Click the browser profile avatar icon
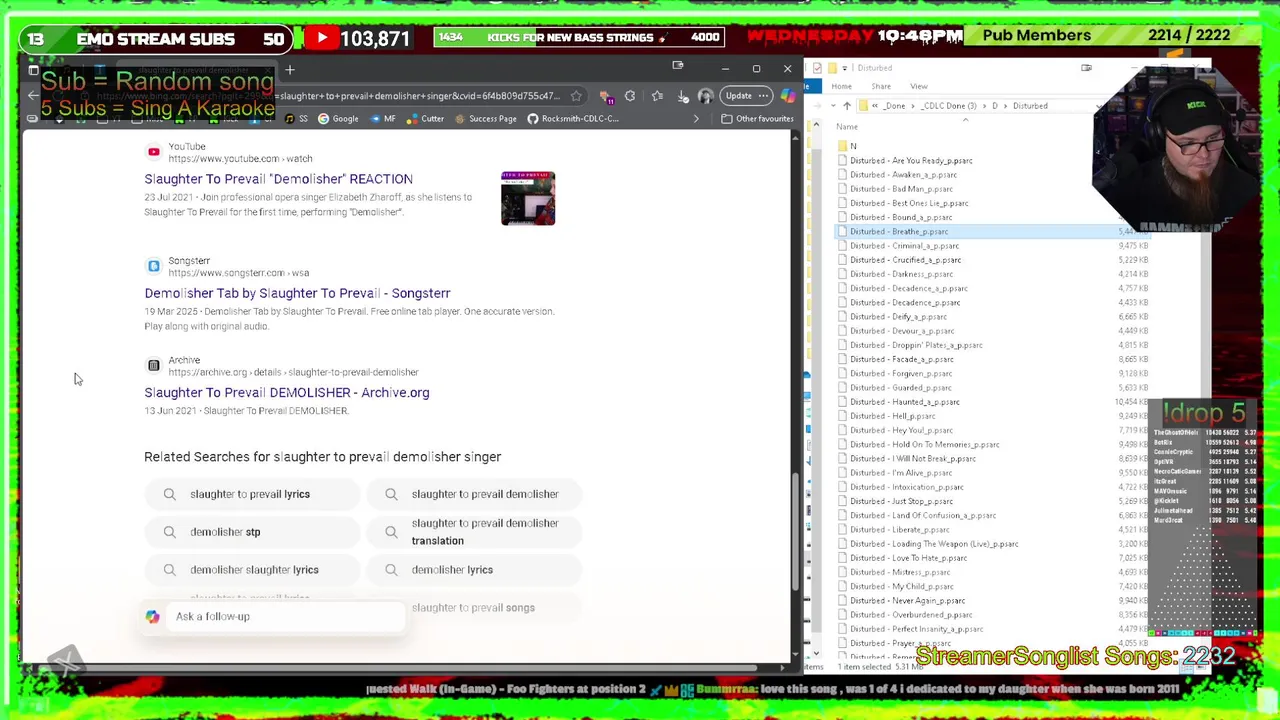The height and width of the screenshot is (720, 1280). pos(705,96)
